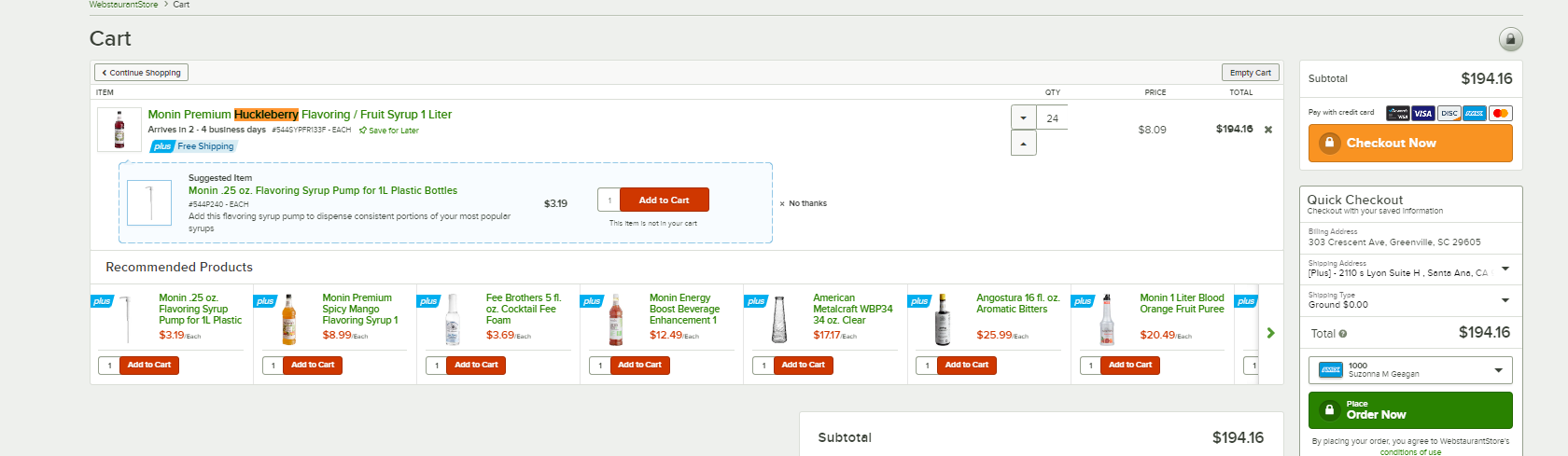The height and width of the screenshot is (456, 1568).
Task: Open suggested Monin Flavoring Syrup Pump link
Action: click(323, 190)
